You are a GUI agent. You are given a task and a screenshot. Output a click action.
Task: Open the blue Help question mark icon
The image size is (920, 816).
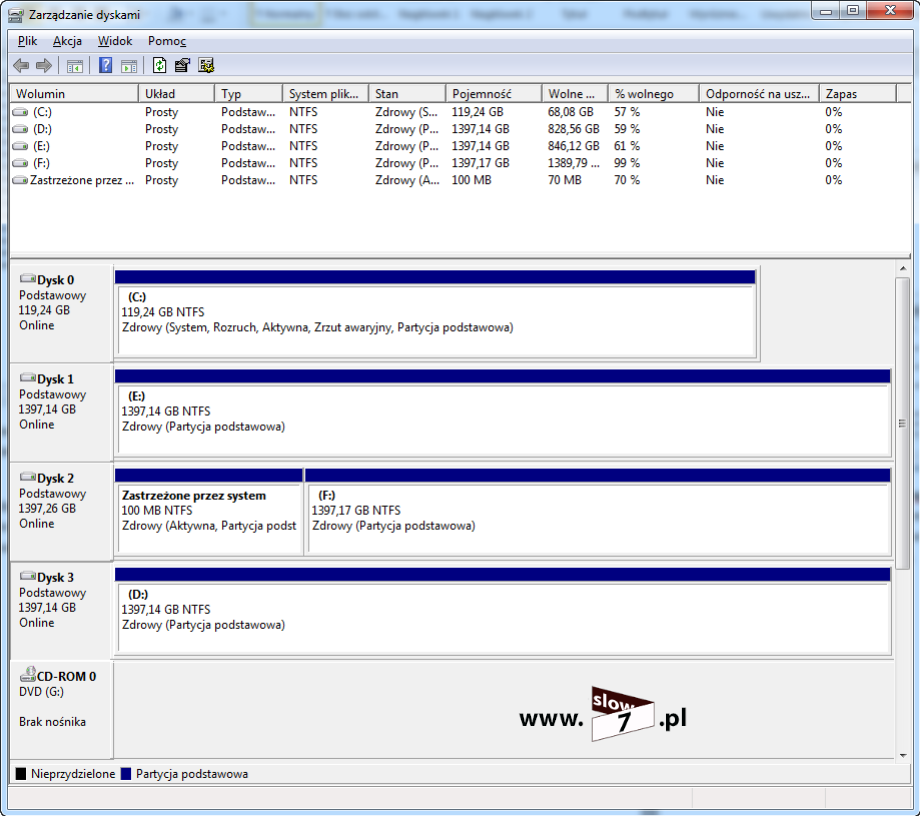[106, 65]
